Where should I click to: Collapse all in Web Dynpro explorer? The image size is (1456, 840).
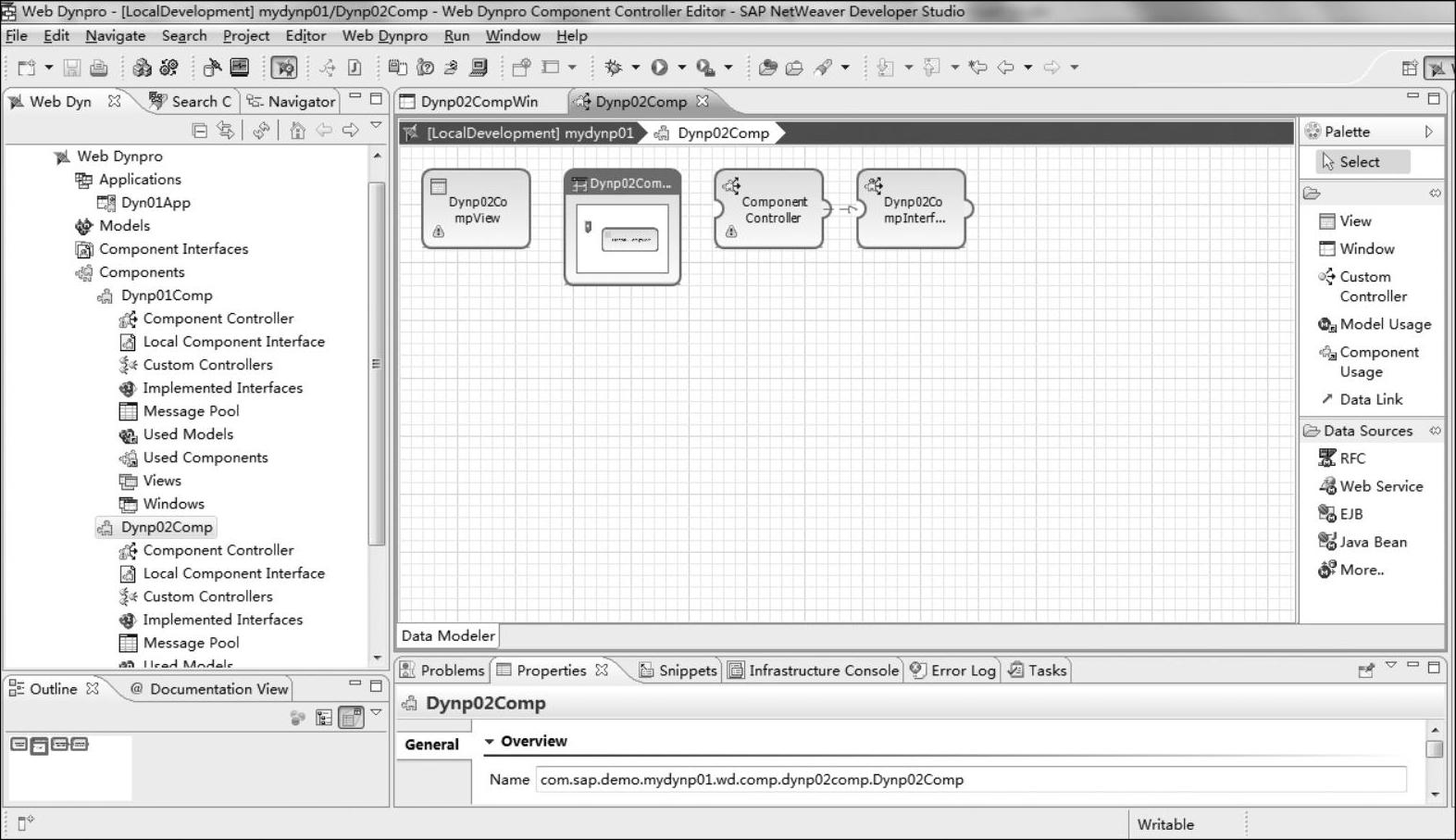pos(199,131)
